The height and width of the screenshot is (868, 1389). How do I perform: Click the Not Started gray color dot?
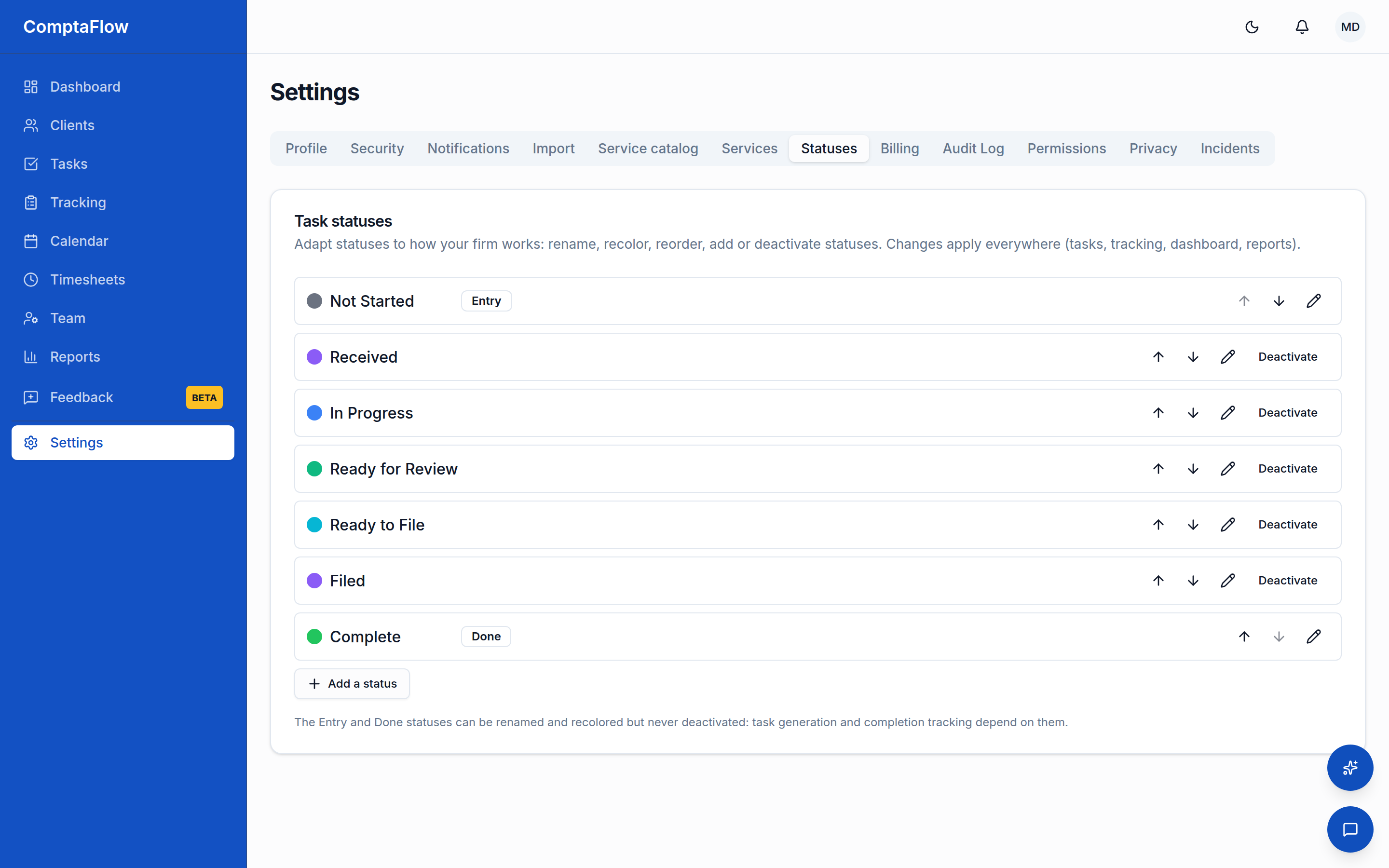(314, 301)
